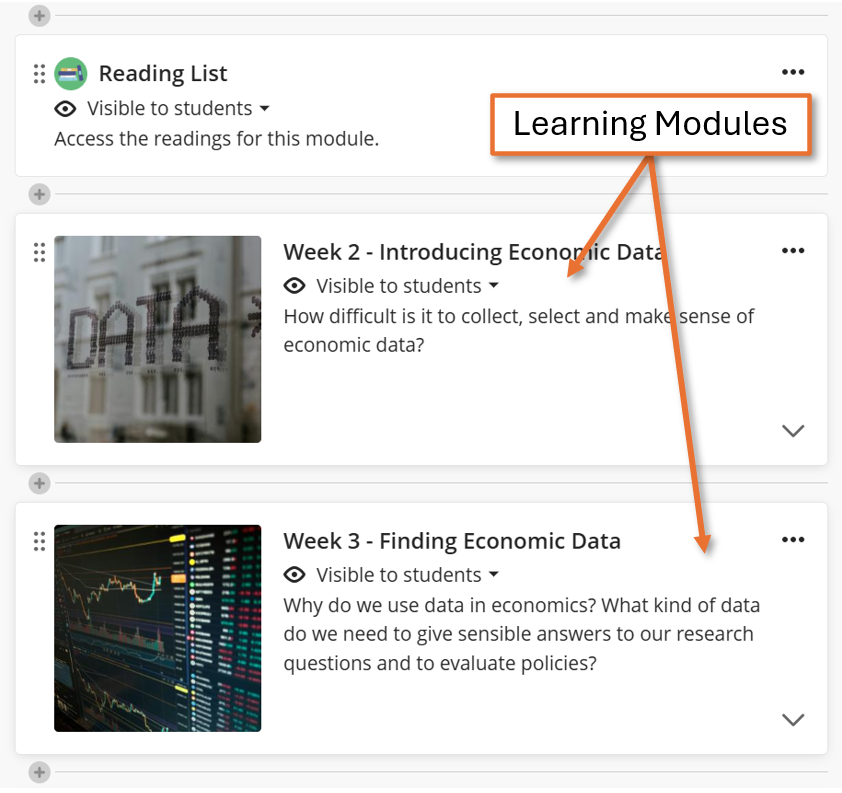Image resolution: width=842 pixels, height=793 pixels.
Task: Add content above Reading List with plus
Action: [39, 16]
